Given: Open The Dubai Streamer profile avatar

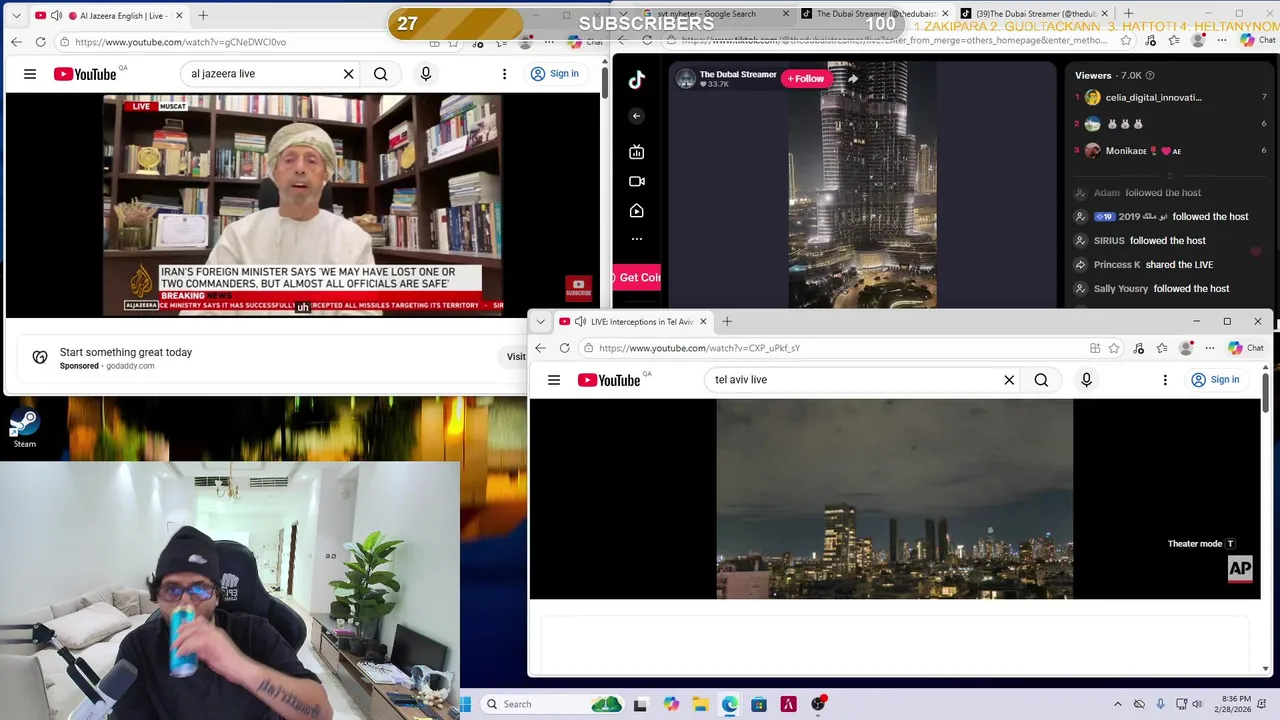Looking at the screenshot, I should click(x=686, y=79).
